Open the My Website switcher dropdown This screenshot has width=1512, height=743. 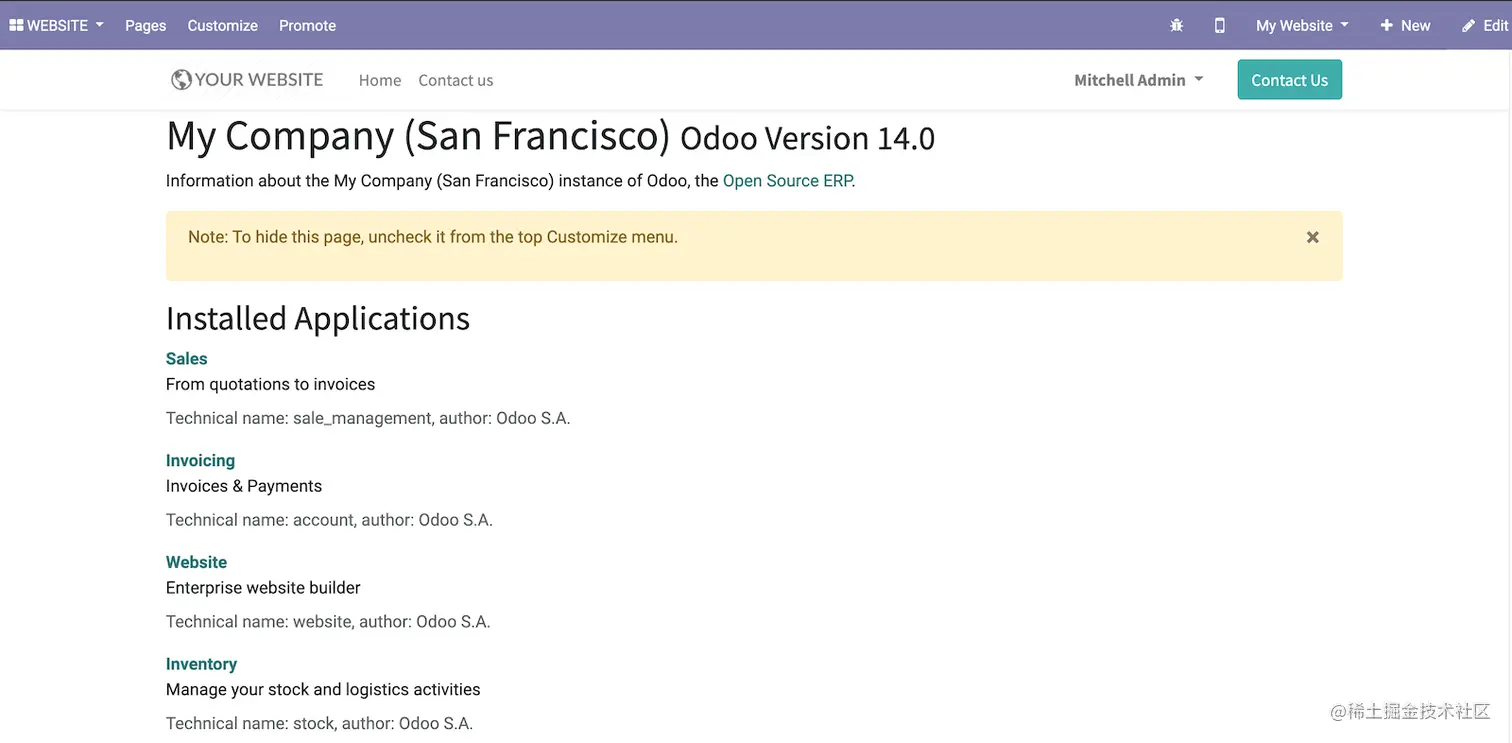pos(1302,25)
